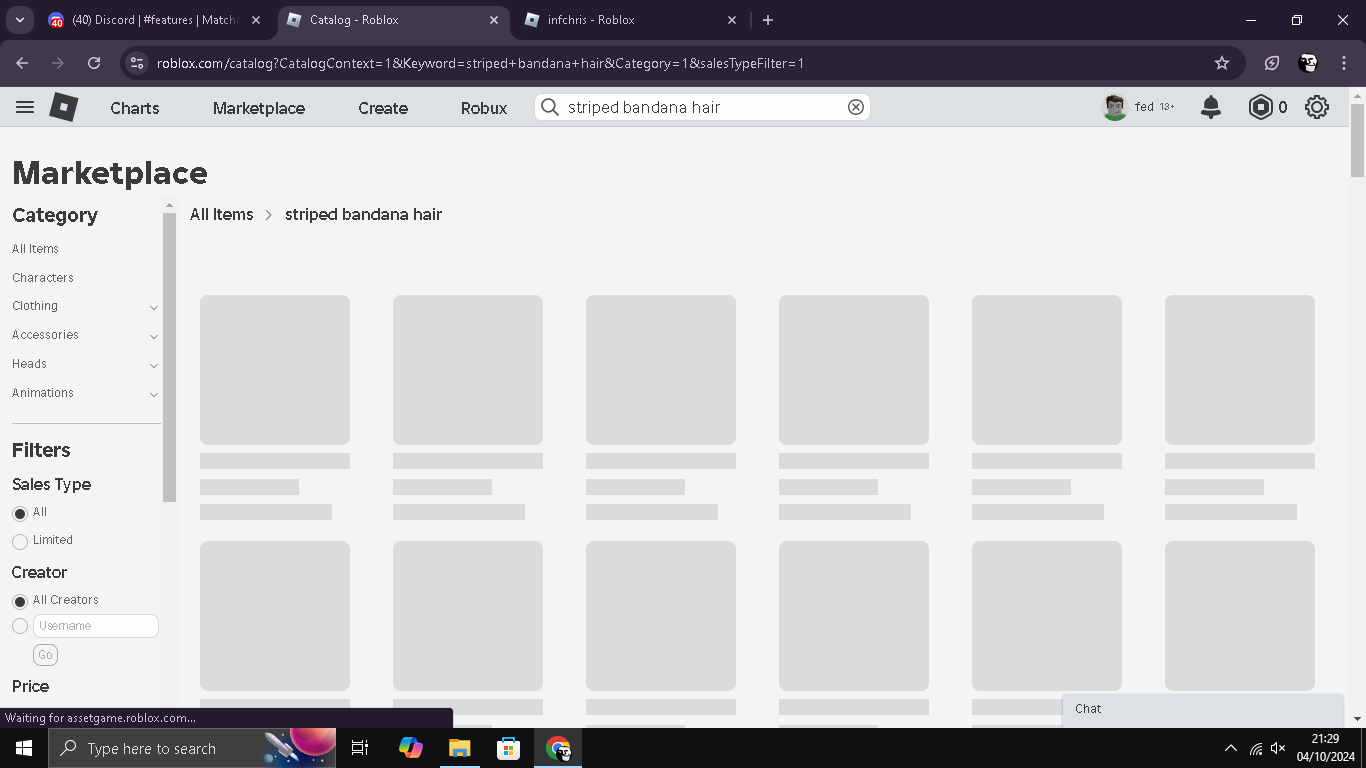View site information for roblox.com
Screen dimensions: 1366x768
[x=137, y=63]
